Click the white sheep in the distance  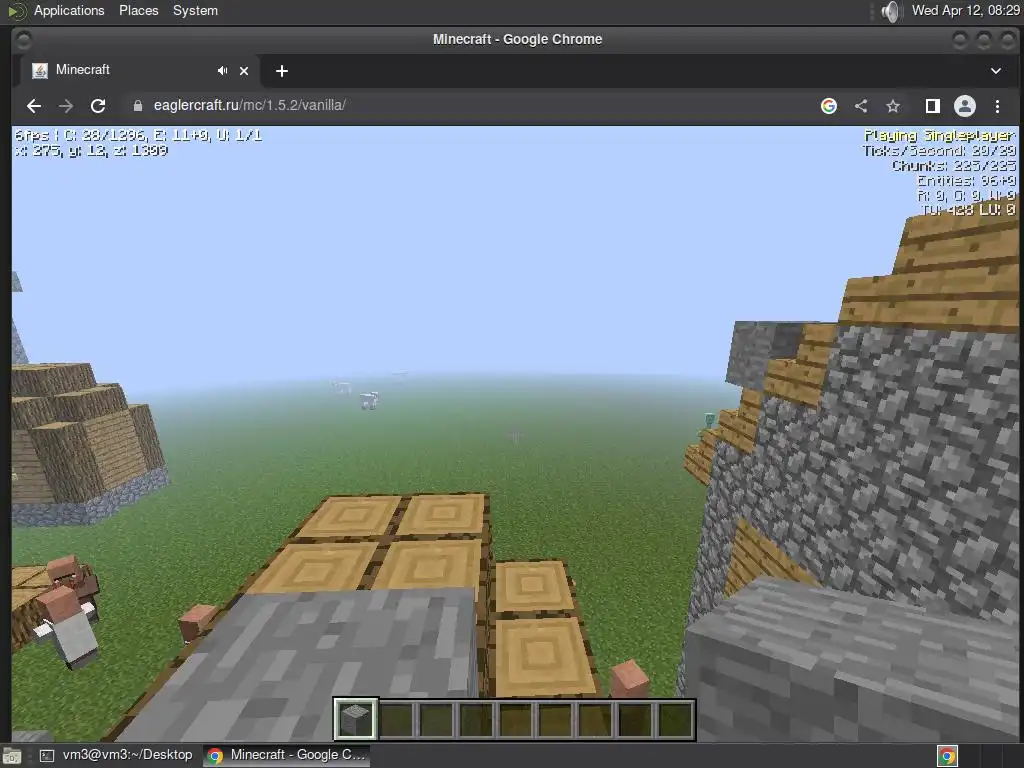[369, 400]
